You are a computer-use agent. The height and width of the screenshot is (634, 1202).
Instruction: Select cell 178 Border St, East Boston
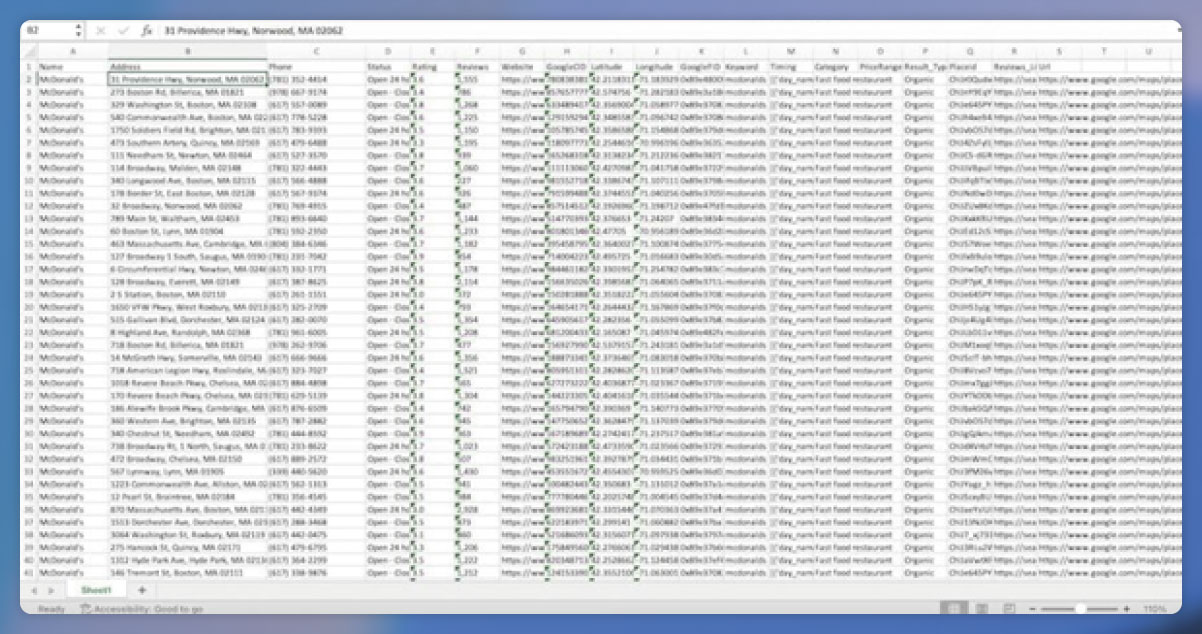tap(186, 193)
